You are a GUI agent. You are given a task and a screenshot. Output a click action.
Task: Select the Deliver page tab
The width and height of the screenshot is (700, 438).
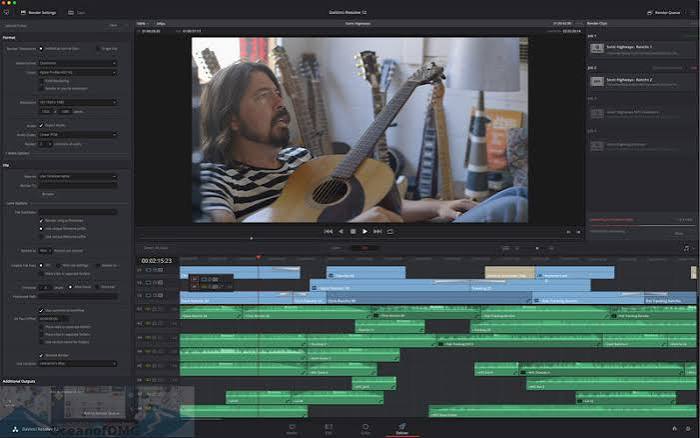[402, 429]
